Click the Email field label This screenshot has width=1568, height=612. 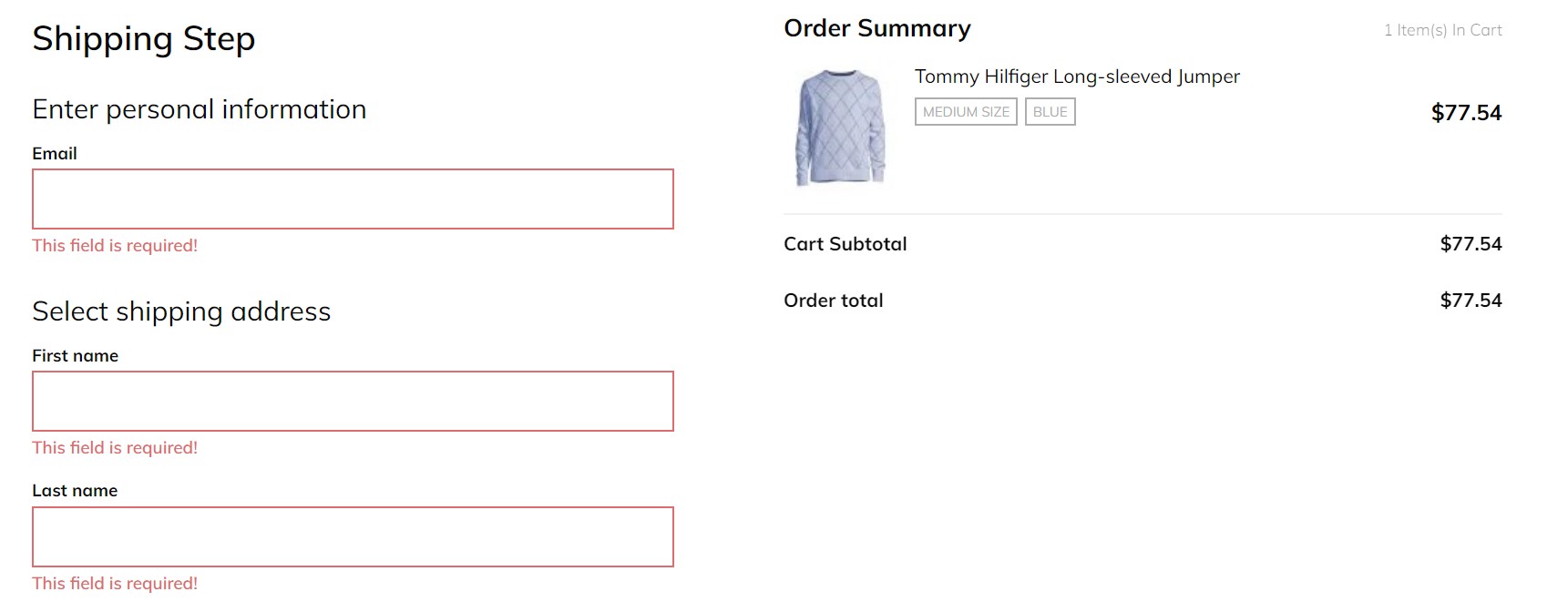click(55, 154)
